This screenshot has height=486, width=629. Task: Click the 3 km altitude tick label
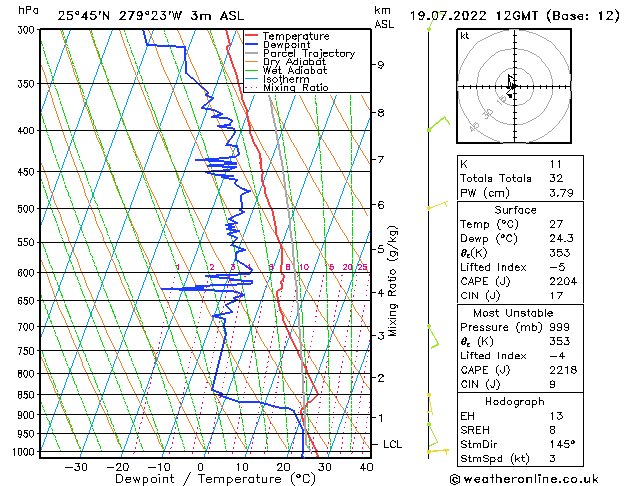[x=381, y=335]
